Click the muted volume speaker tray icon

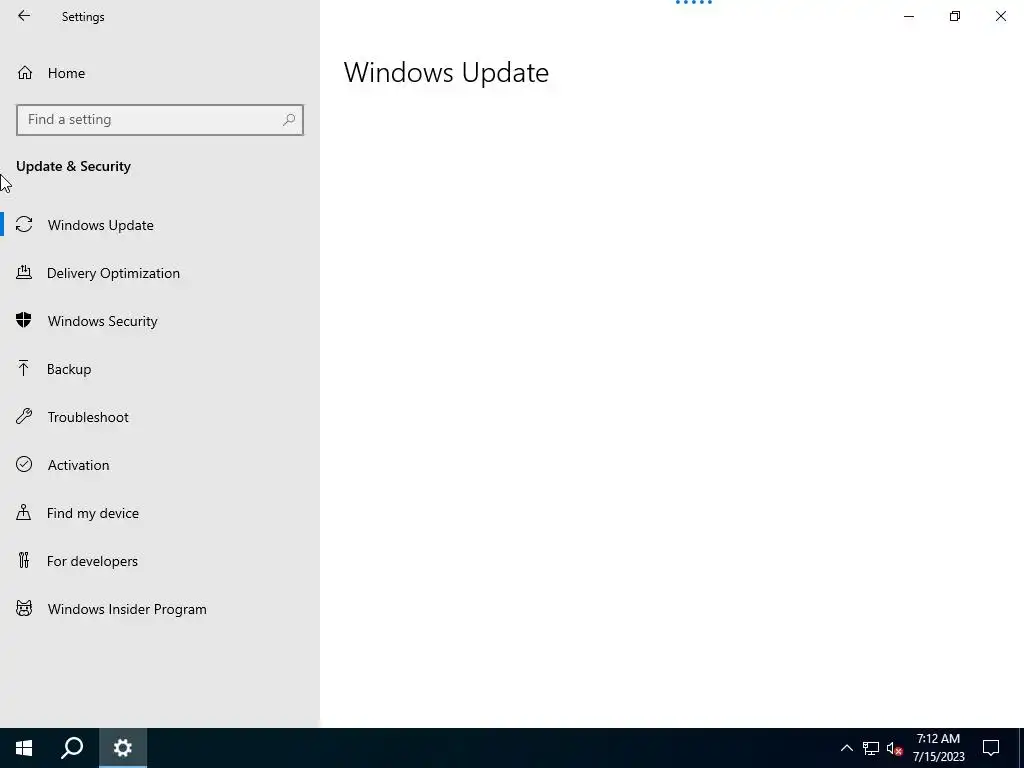(x=894, y=748)
